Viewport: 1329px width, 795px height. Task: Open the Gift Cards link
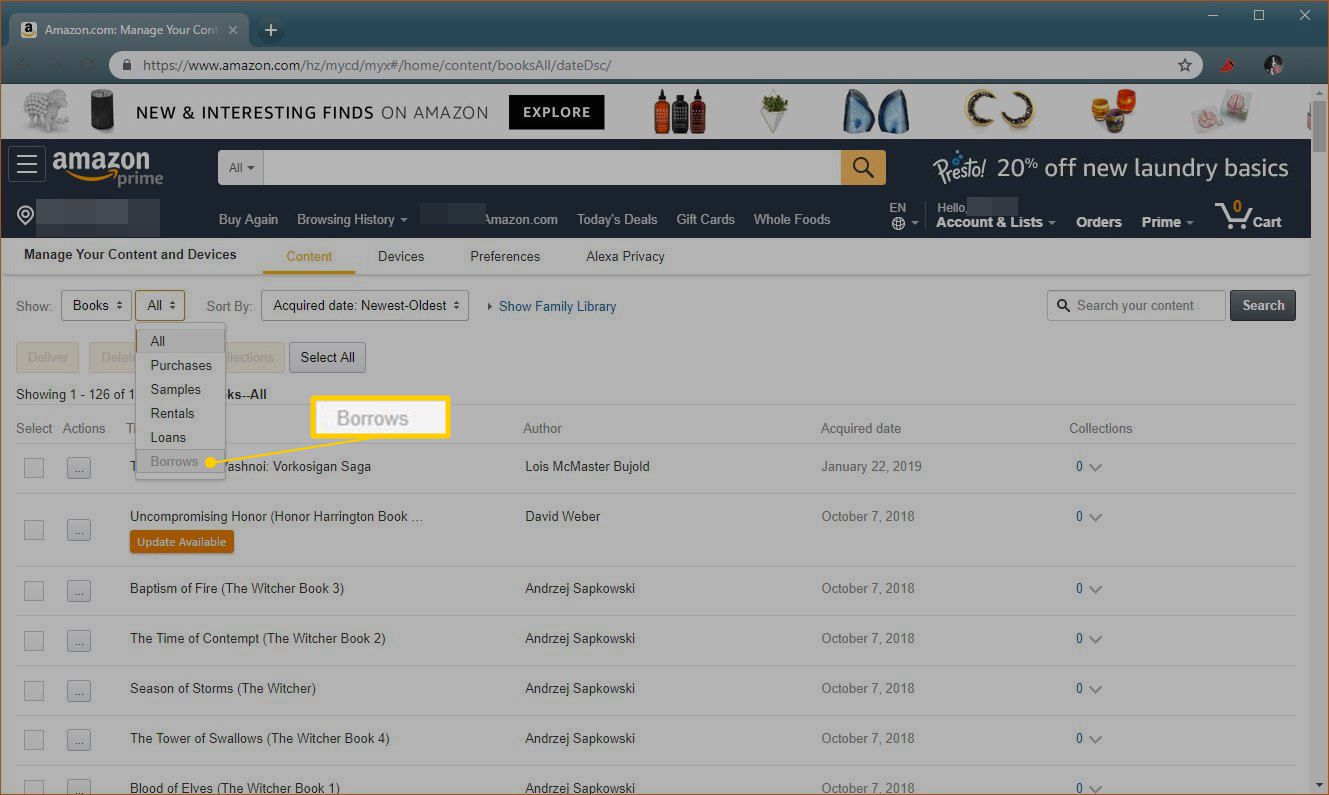point(705,219)
